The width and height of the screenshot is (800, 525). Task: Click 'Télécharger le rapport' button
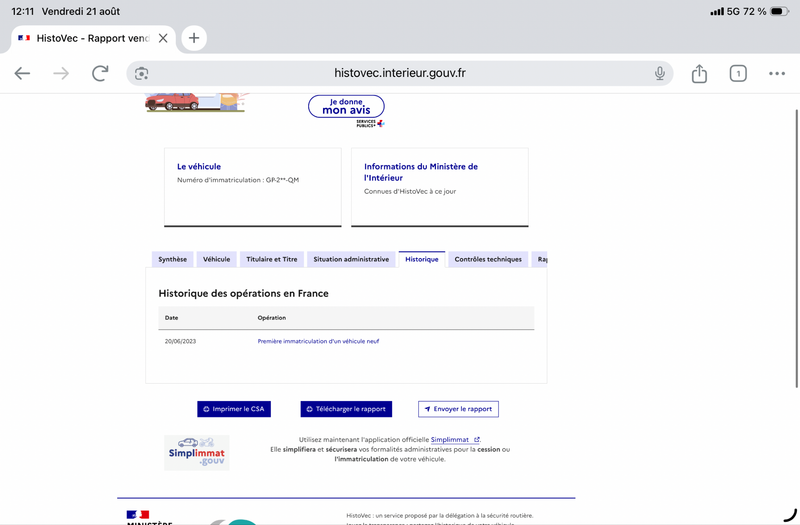[x=346, y=409]
